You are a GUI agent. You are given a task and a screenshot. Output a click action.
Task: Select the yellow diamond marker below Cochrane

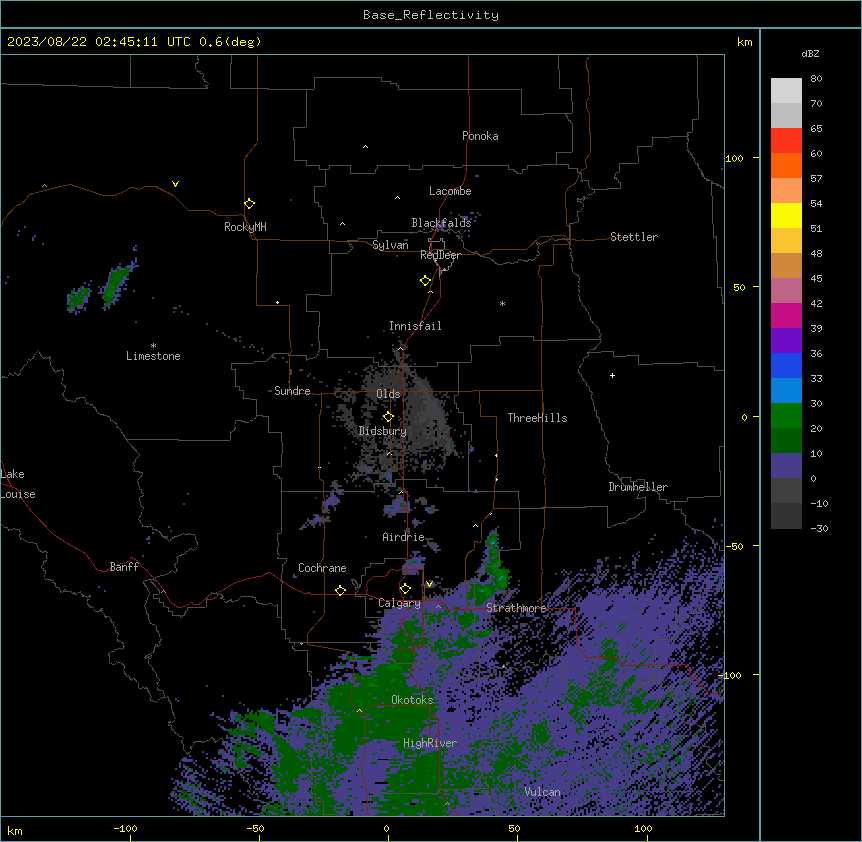point(340,590)
